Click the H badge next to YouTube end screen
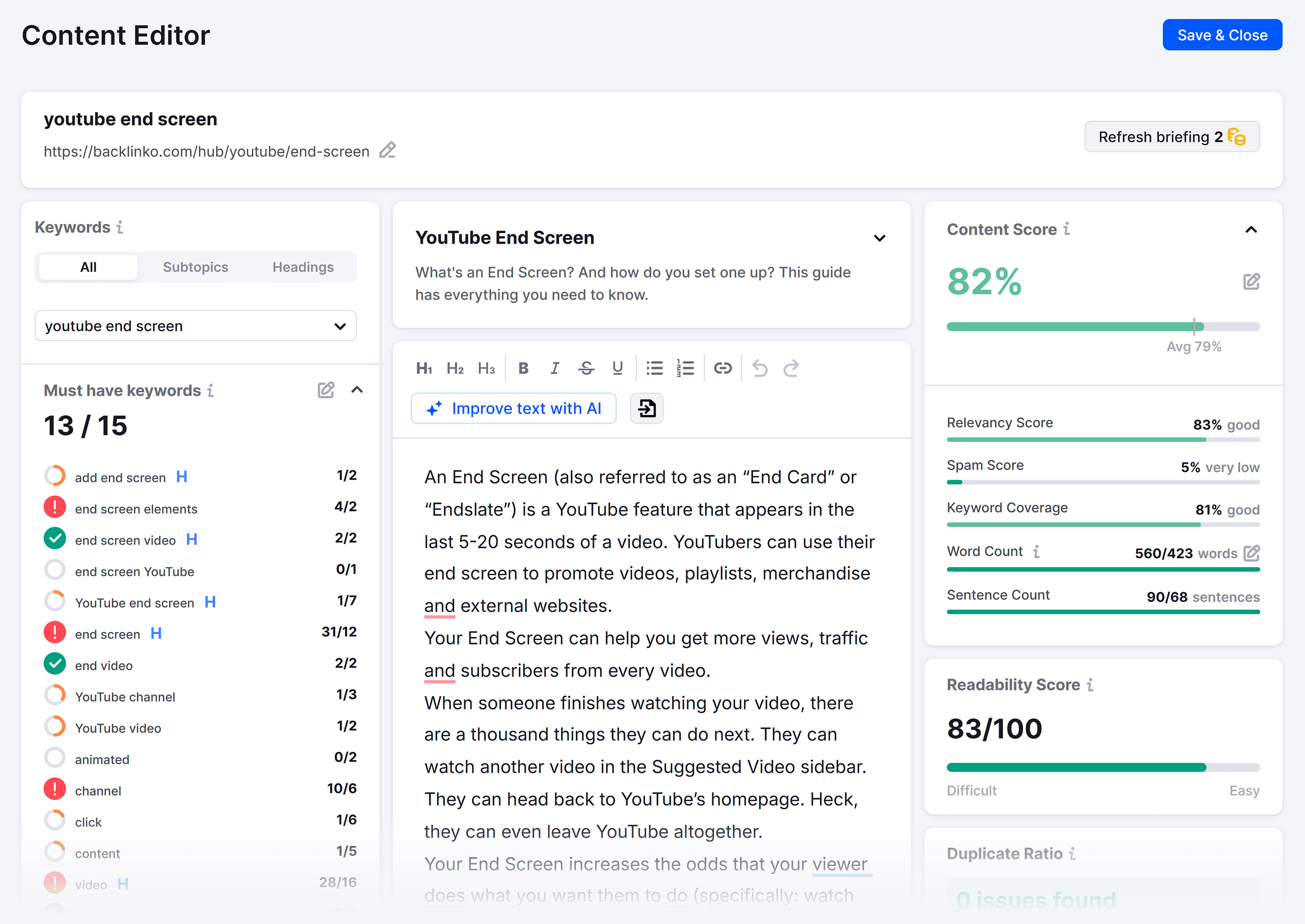 click(210, 602)
